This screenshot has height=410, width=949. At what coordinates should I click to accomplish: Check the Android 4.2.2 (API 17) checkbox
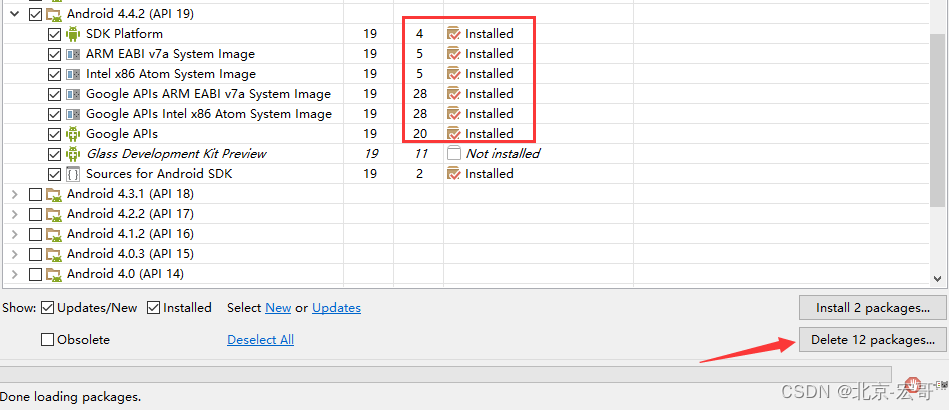(x=35, y=214)
